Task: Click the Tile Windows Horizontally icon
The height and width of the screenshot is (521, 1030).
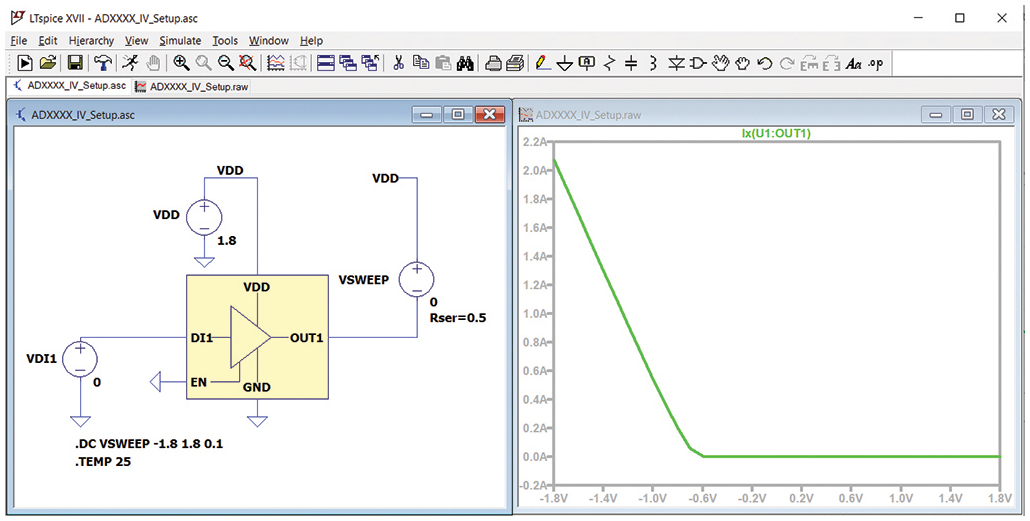Action: pos(326,63)
